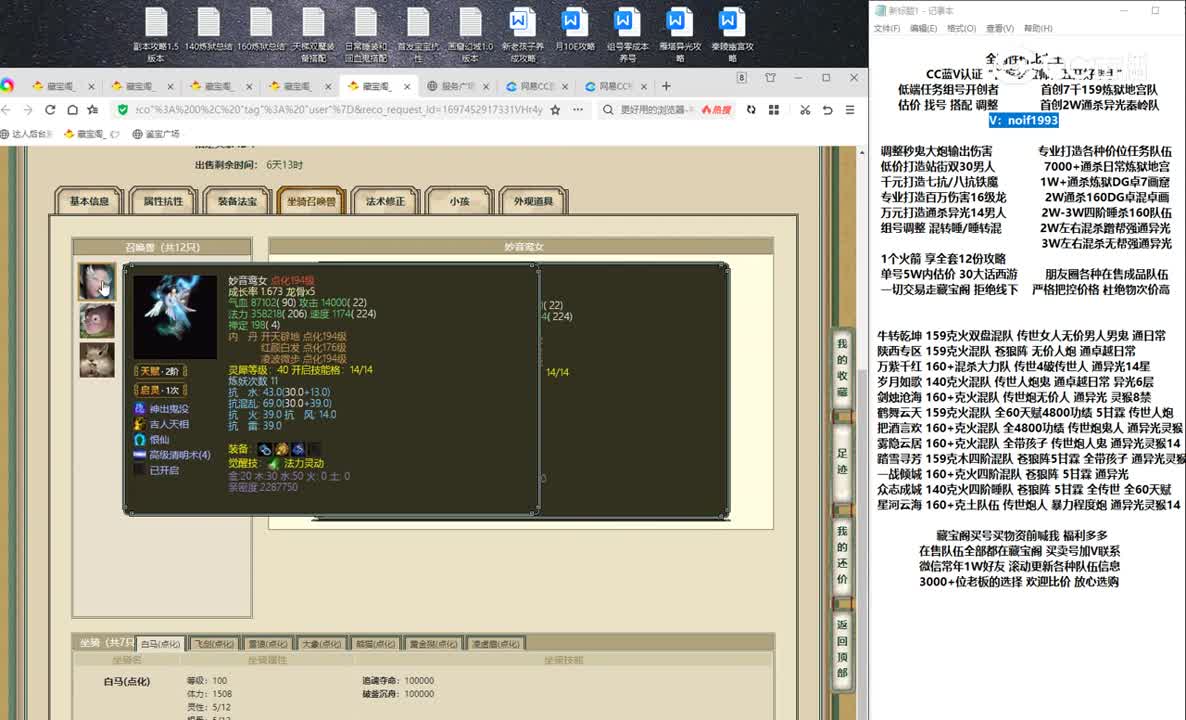Click the 热搜 hot search label
Viewport: 1186px width, 720px height.
click(716, 110)
